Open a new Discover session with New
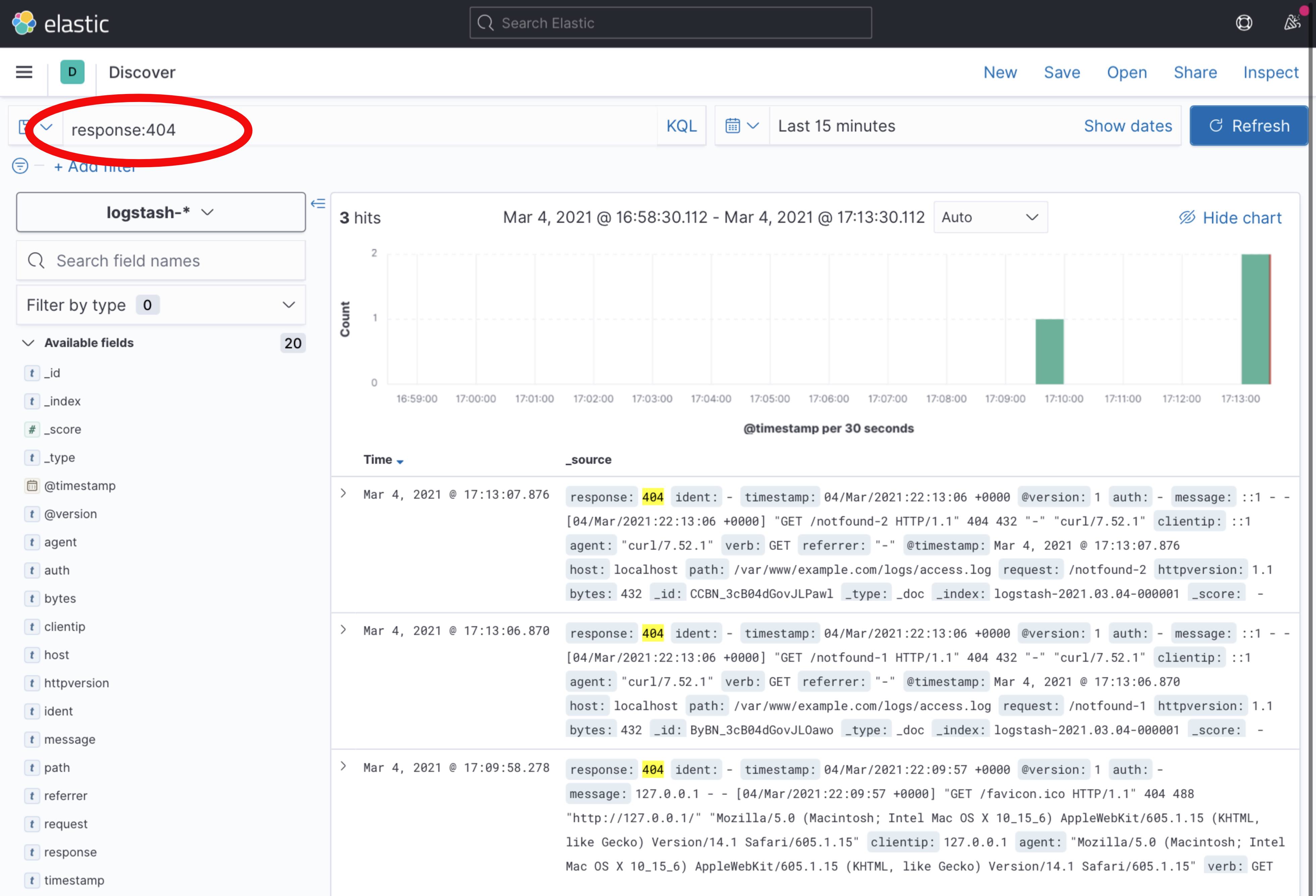This screenshot has height=896, width=1316. click(x=1000, y=72)
